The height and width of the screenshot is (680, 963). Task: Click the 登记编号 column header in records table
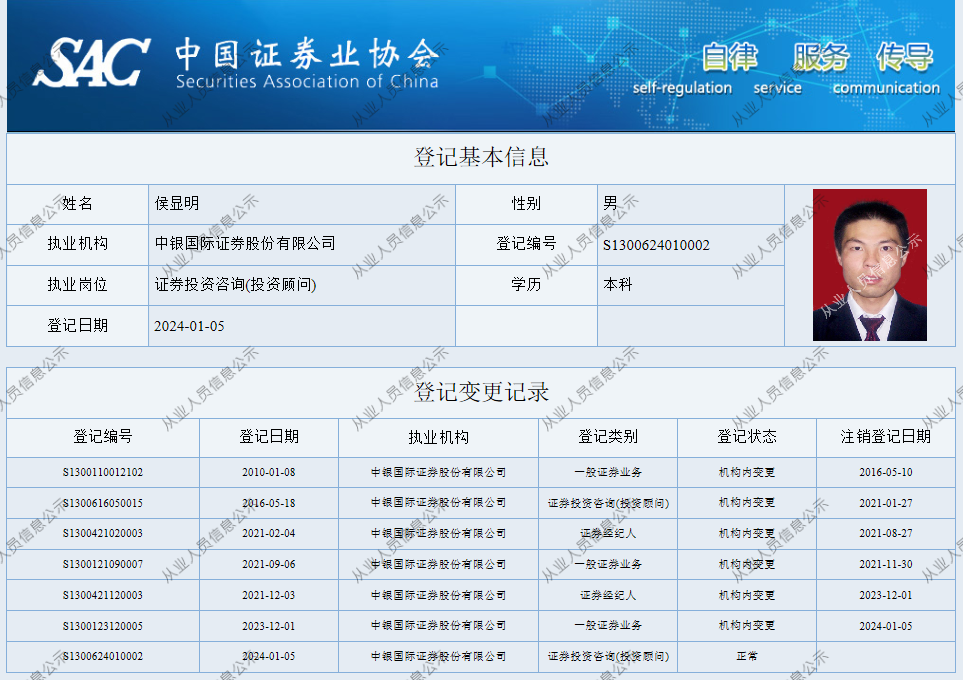[x=103, y=437]
